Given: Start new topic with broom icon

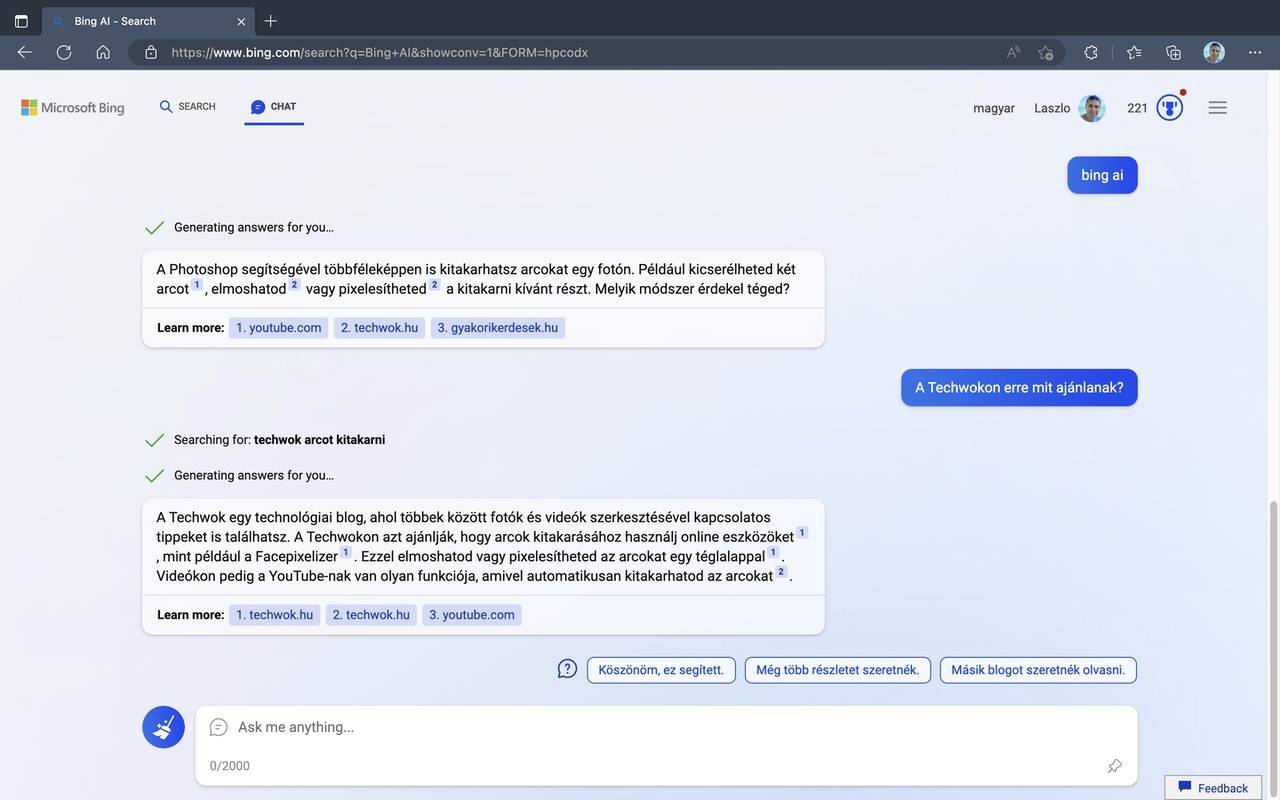Looking at the screenshot, I should tap(163, 727).
